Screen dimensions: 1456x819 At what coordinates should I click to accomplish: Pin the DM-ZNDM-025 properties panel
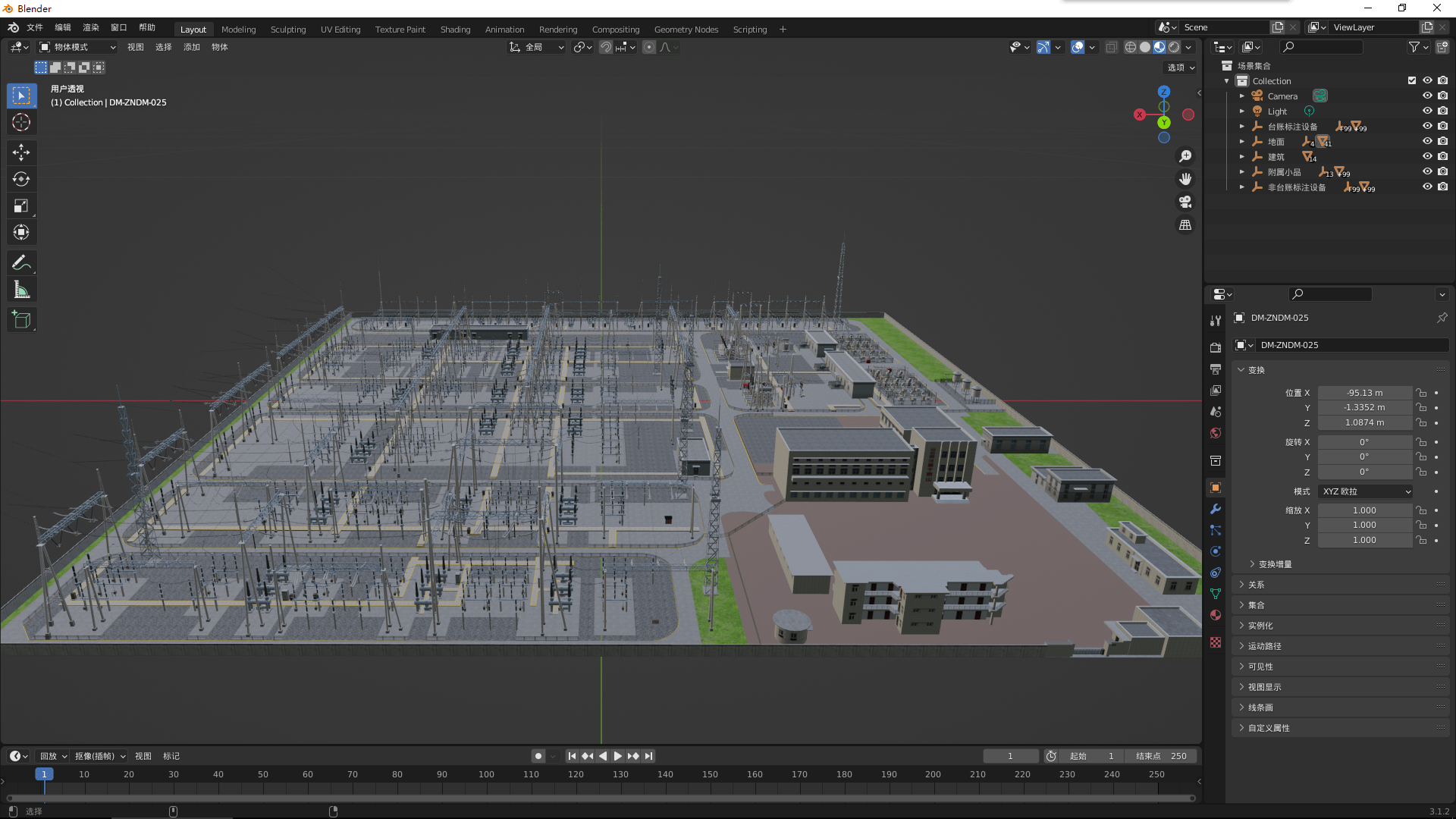click(x=1442, y=318)
